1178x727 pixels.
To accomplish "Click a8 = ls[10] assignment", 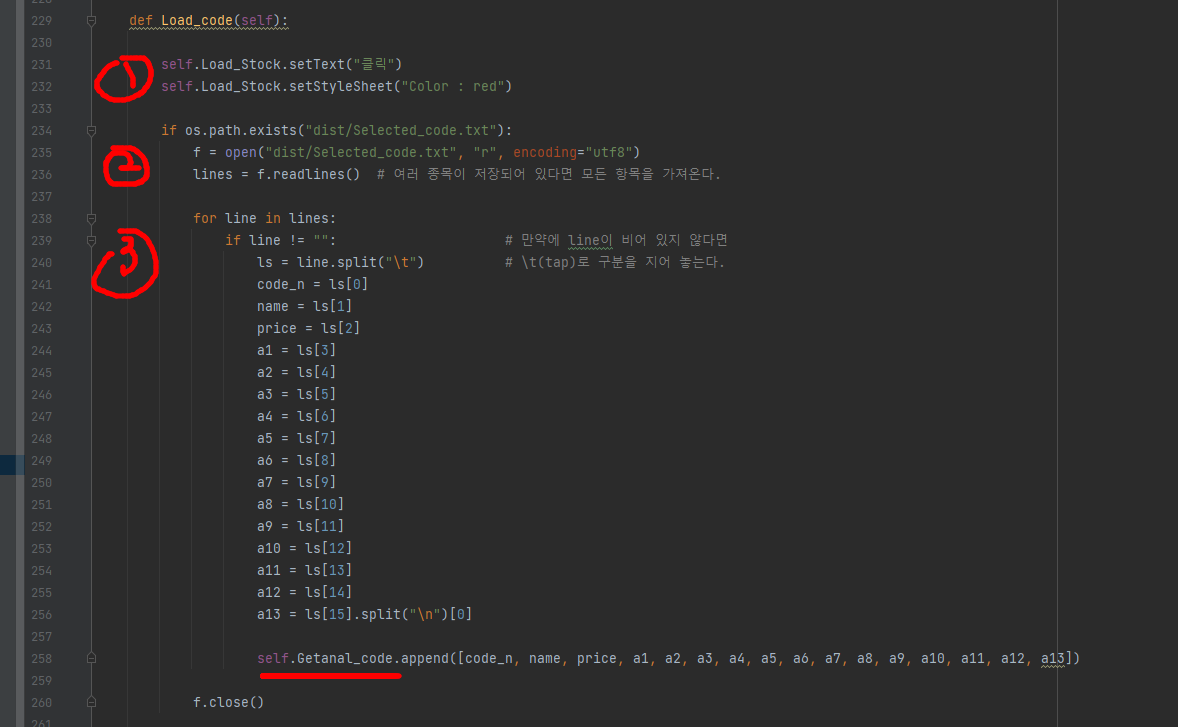I will (x=301, y=505).
